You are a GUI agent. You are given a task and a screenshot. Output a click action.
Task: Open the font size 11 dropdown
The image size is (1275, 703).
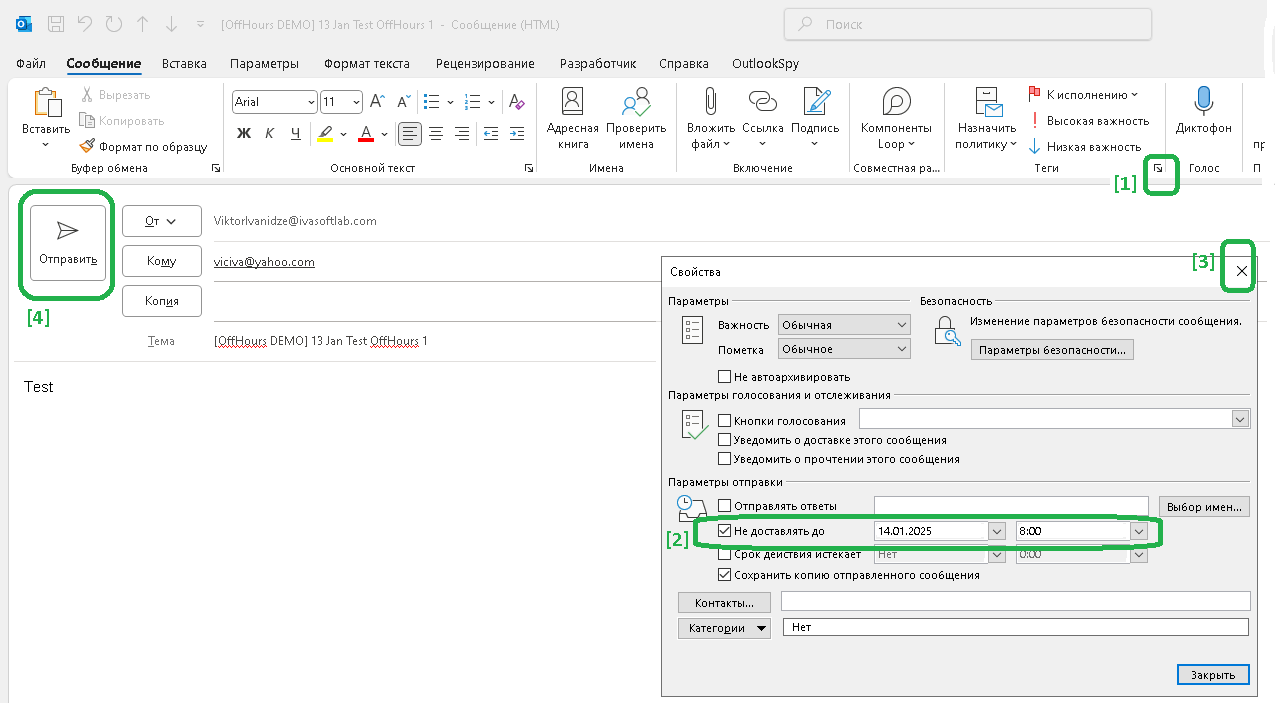tap(356, 102)
